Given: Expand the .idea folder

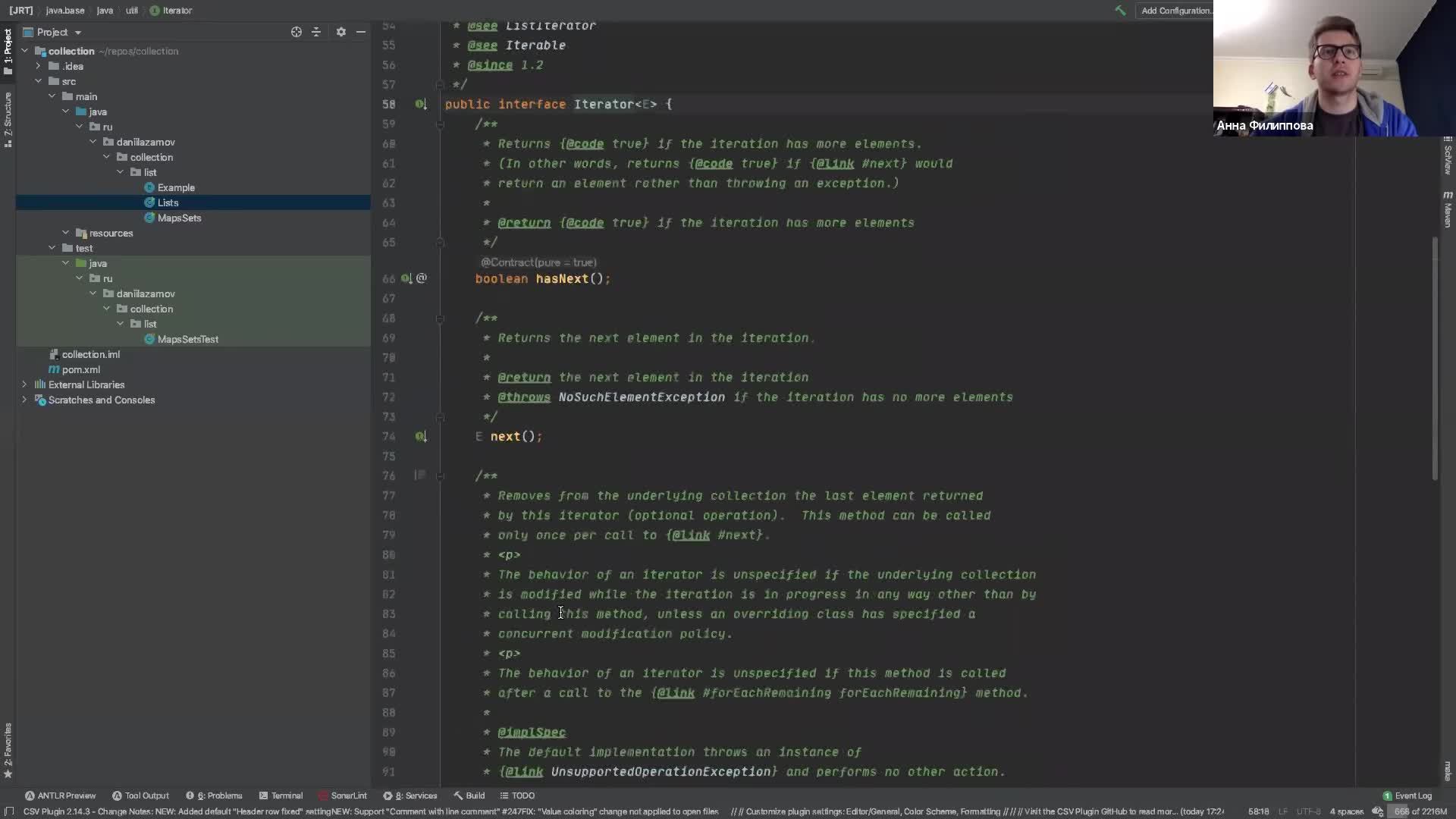Looking at the screenshot, I should [x=38, y=66].
